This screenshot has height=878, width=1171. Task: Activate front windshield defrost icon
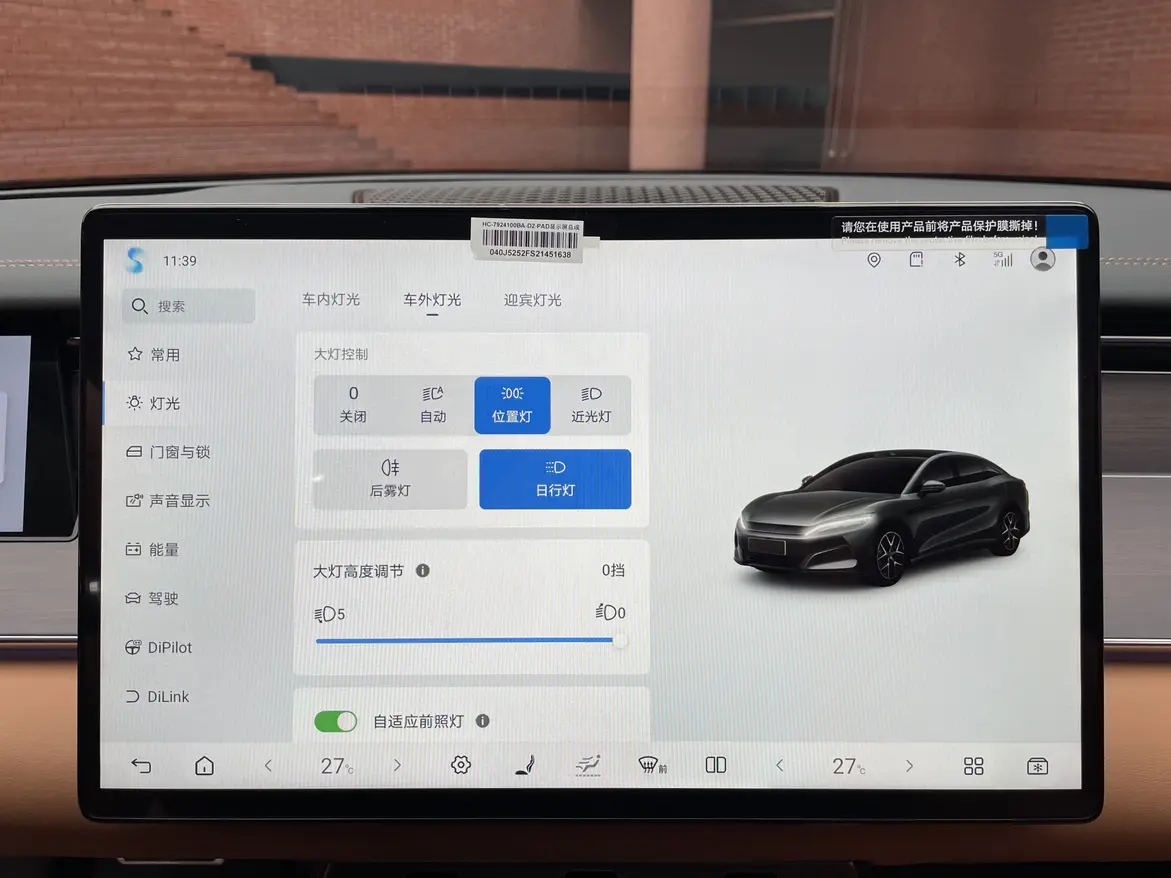652,766
